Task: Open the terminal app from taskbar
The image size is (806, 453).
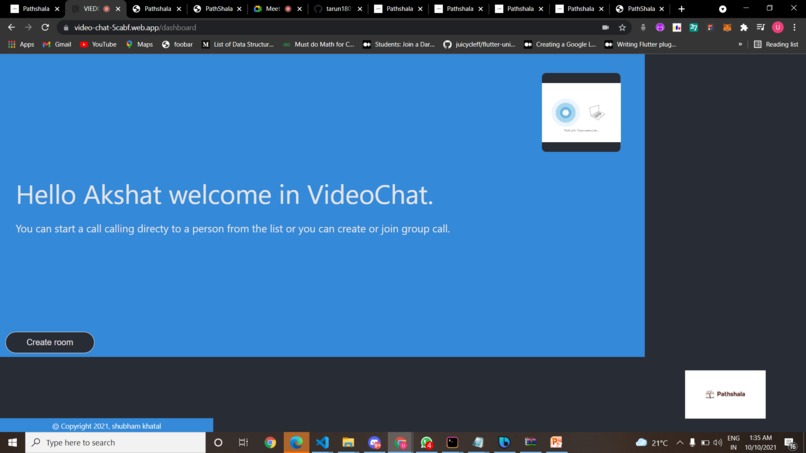Action: [452, 442]
